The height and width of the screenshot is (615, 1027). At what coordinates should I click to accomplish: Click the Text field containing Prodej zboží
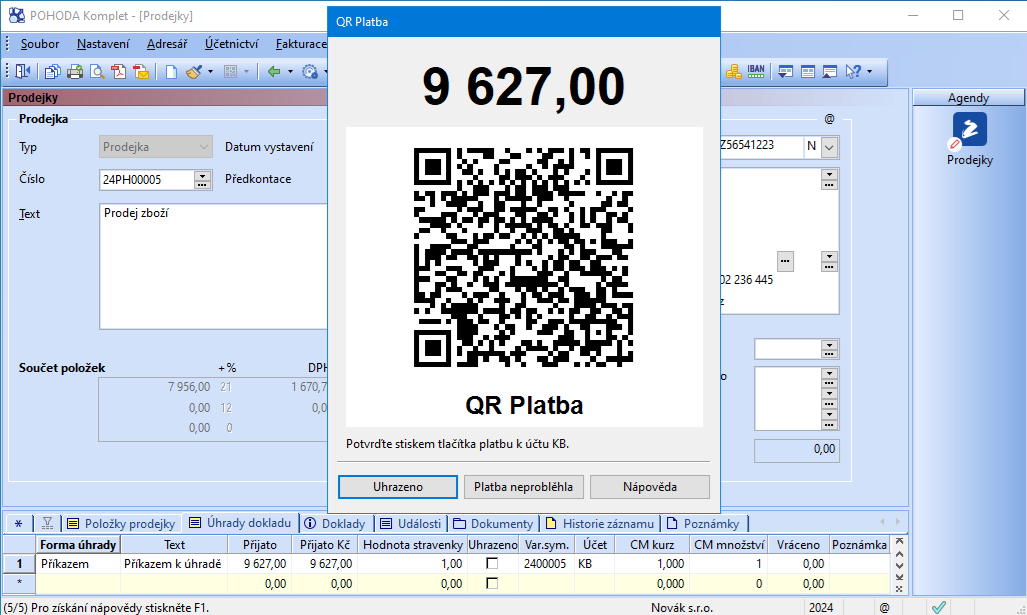pos(214,266)
